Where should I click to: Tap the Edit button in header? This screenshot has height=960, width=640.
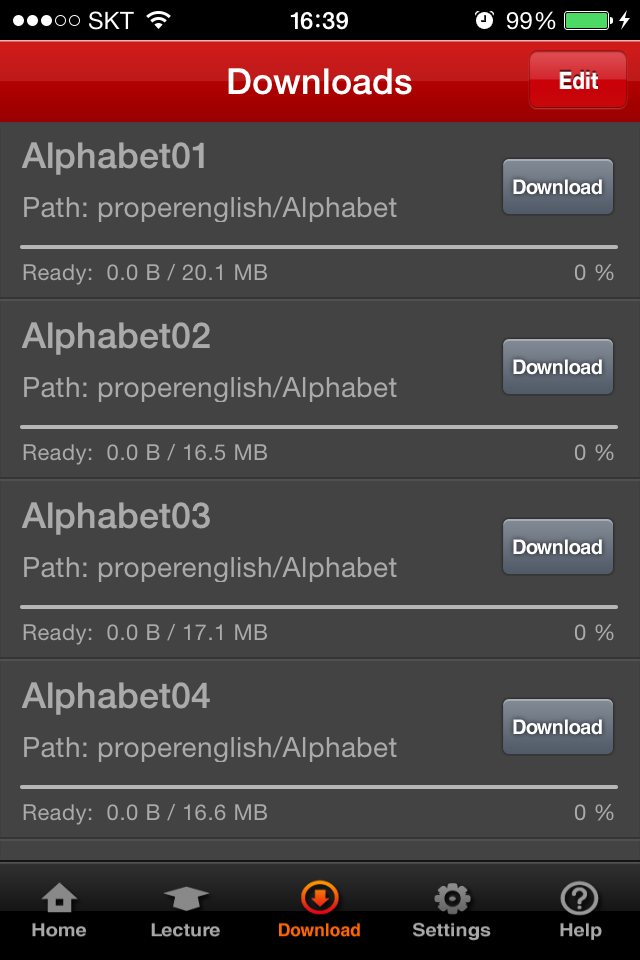pyautogui.click(x=578, y=80)
